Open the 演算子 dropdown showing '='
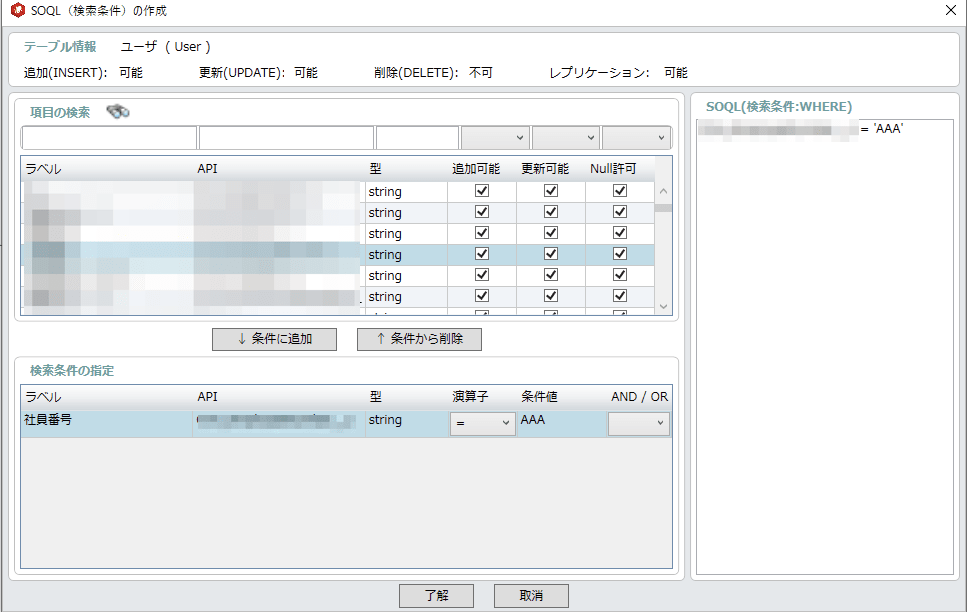967x612 pixels. pos(482,423)
